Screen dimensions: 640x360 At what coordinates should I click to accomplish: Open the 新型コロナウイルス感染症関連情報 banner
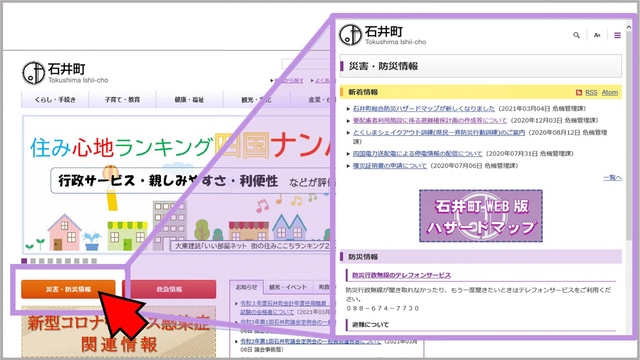[119, 332]
